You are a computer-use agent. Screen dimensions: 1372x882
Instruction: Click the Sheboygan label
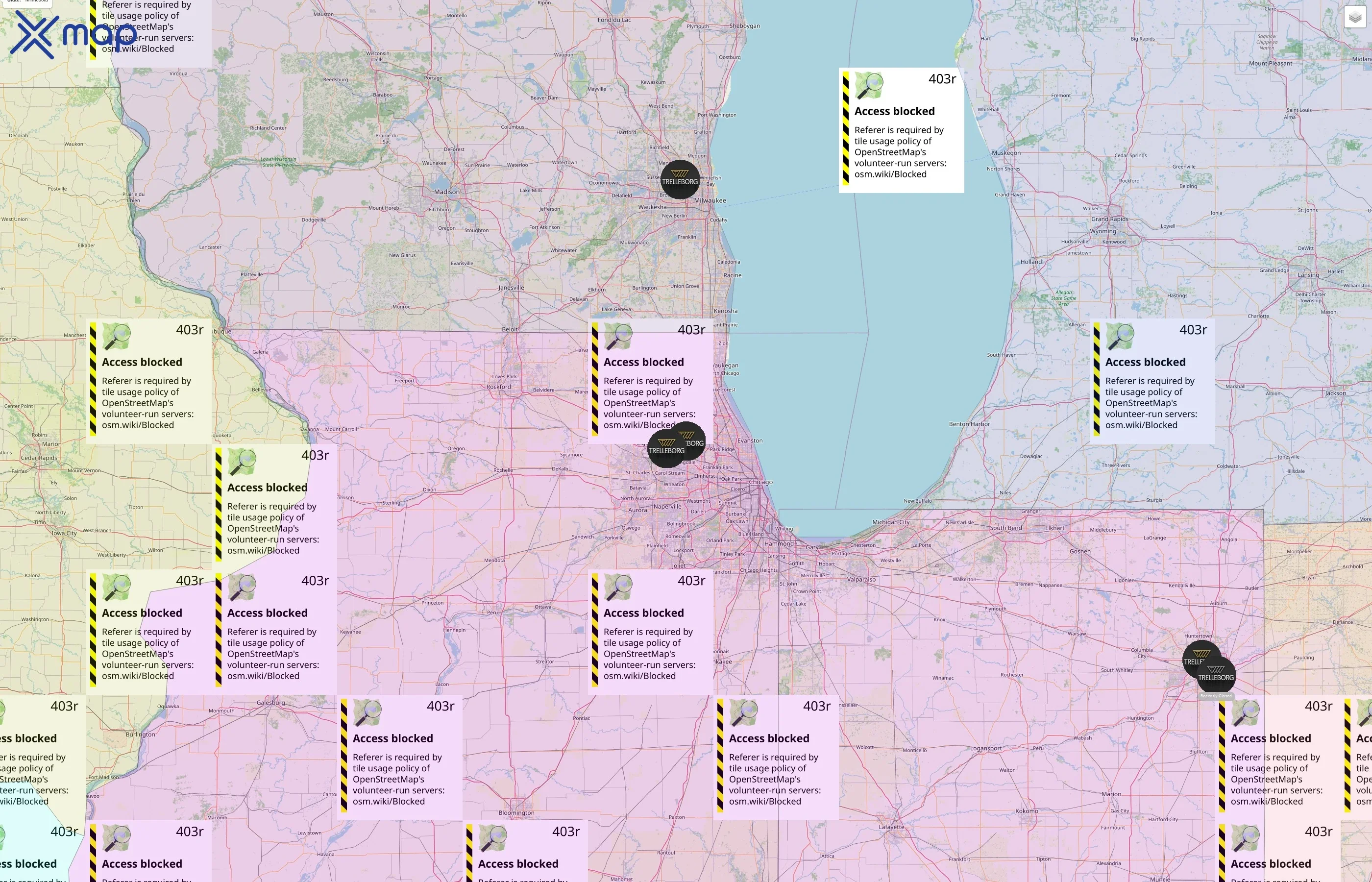point(745,26)
